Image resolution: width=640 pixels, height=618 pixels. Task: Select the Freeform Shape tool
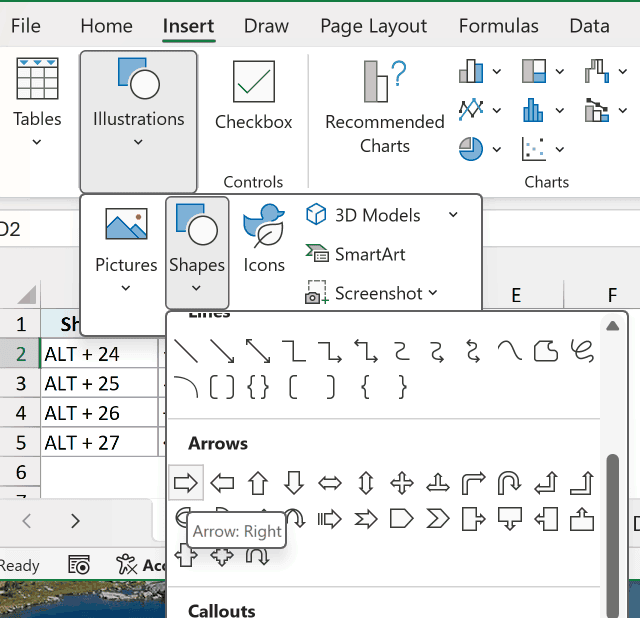pyautogui.click(x=546, y=351)
